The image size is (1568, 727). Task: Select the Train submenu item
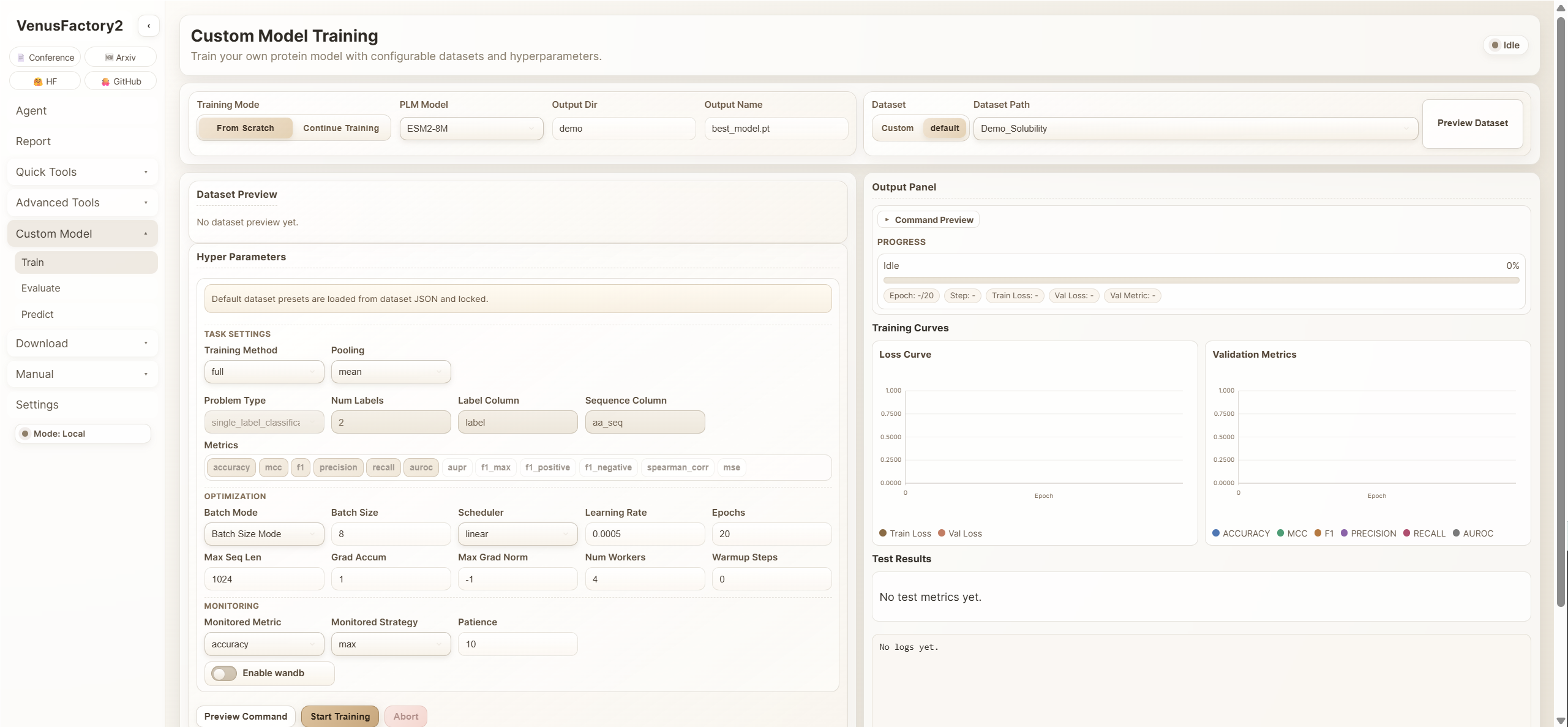86,262
